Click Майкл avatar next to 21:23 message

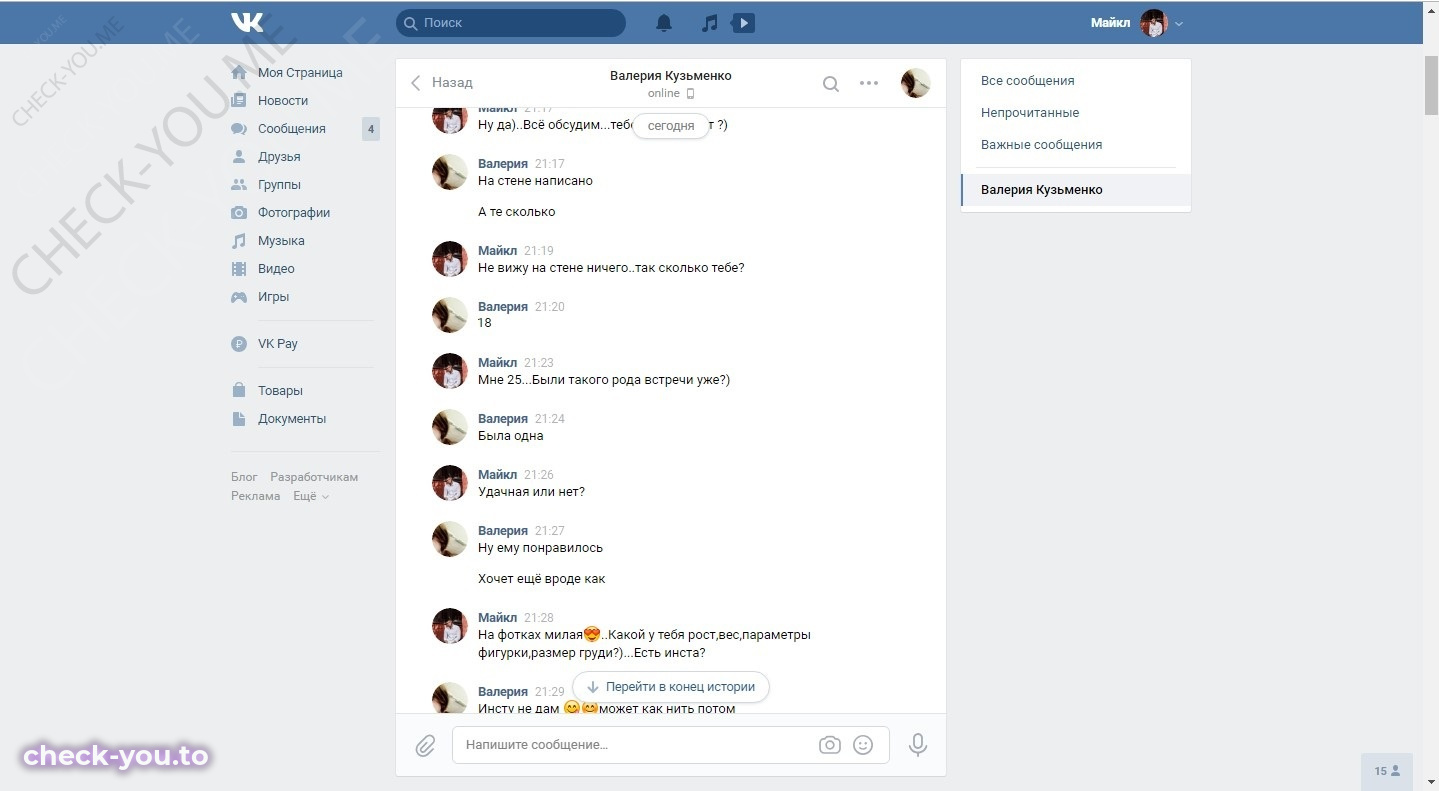(x=450, y=371)
